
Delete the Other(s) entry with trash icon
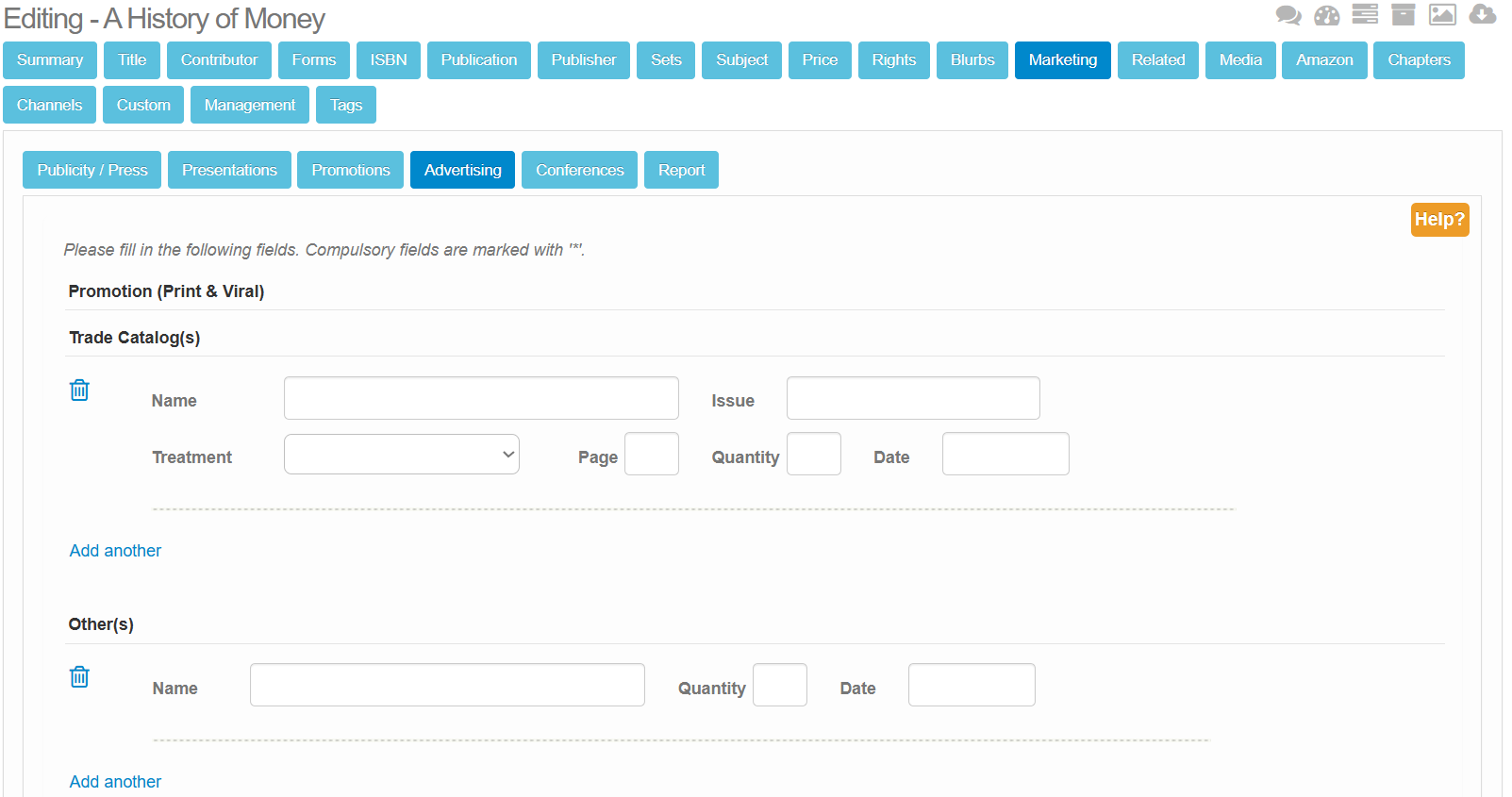point(79,677)
